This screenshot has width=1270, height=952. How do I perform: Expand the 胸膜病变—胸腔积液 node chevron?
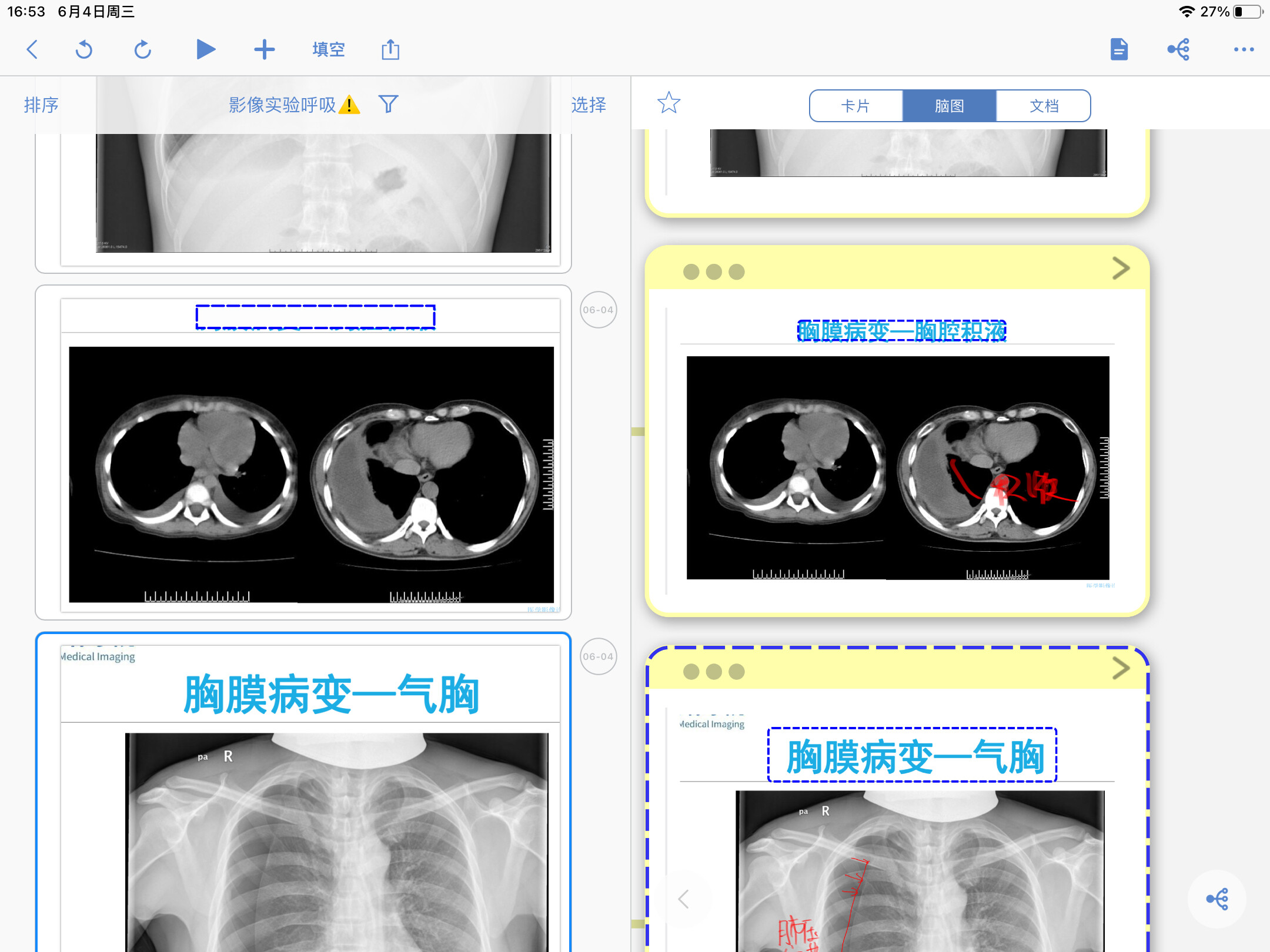click(x=1121, y=269)
